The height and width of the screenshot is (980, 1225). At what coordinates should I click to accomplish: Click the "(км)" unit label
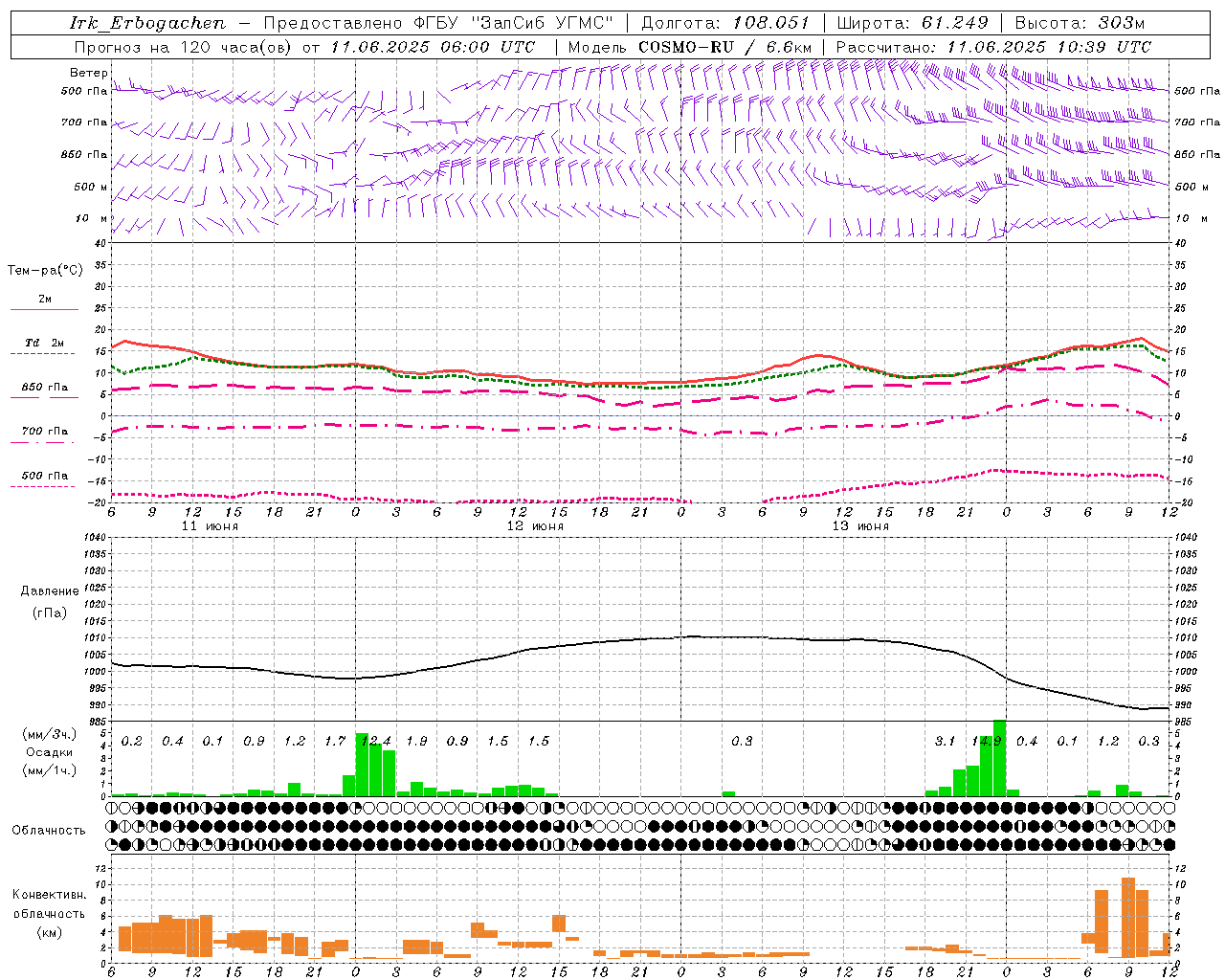[x=50, y=932]
